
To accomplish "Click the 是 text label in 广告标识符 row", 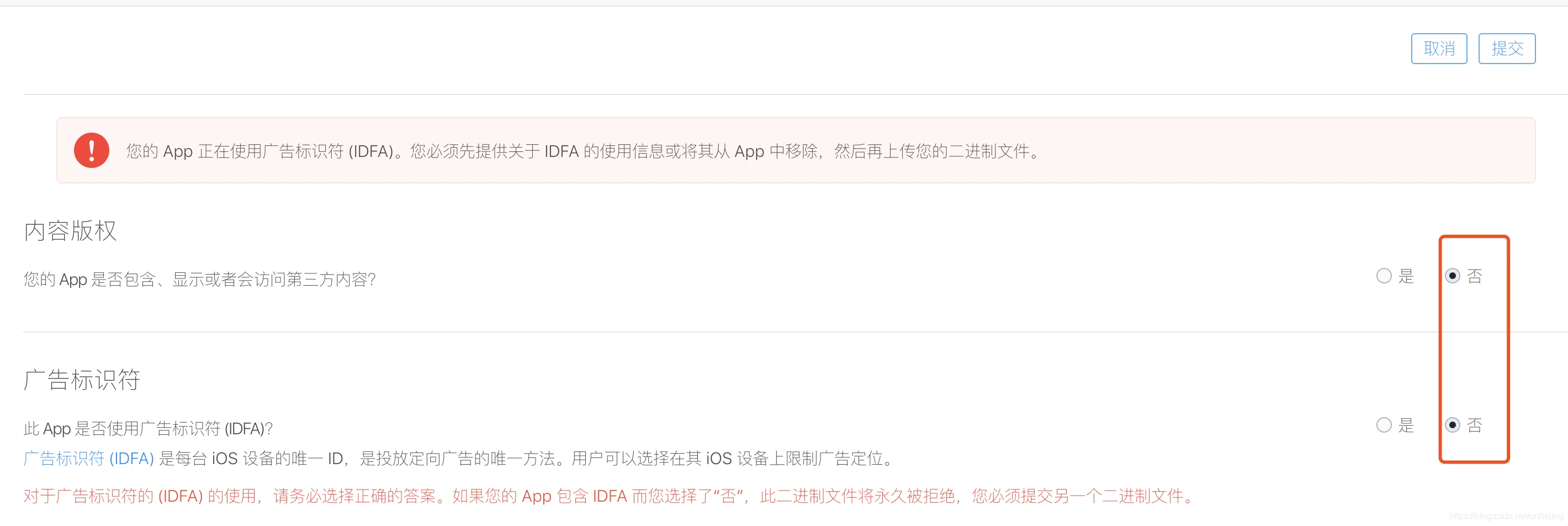I will [x=1406, y=425].
